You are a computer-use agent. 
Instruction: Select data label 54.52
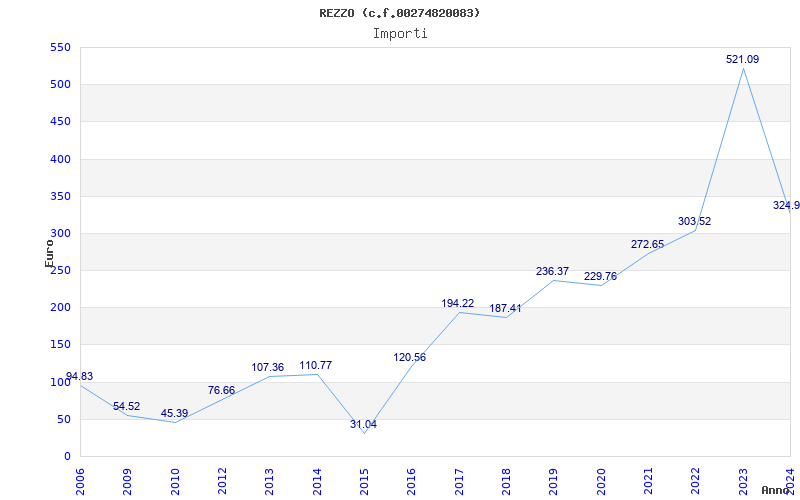127,407
